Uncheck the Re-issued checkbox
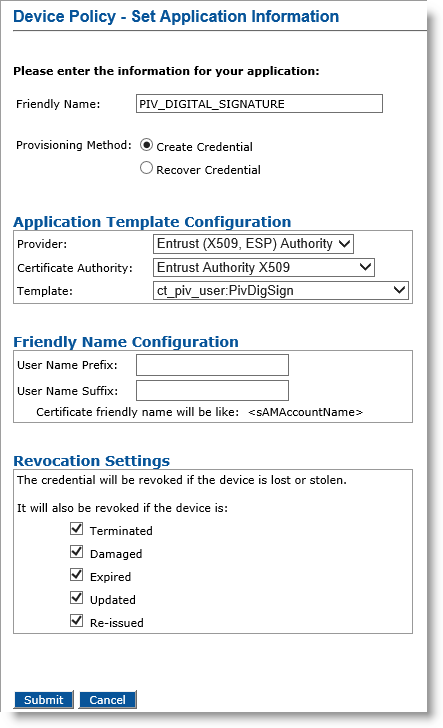This screenshot has height=728, width=443. tap(77, 621)
